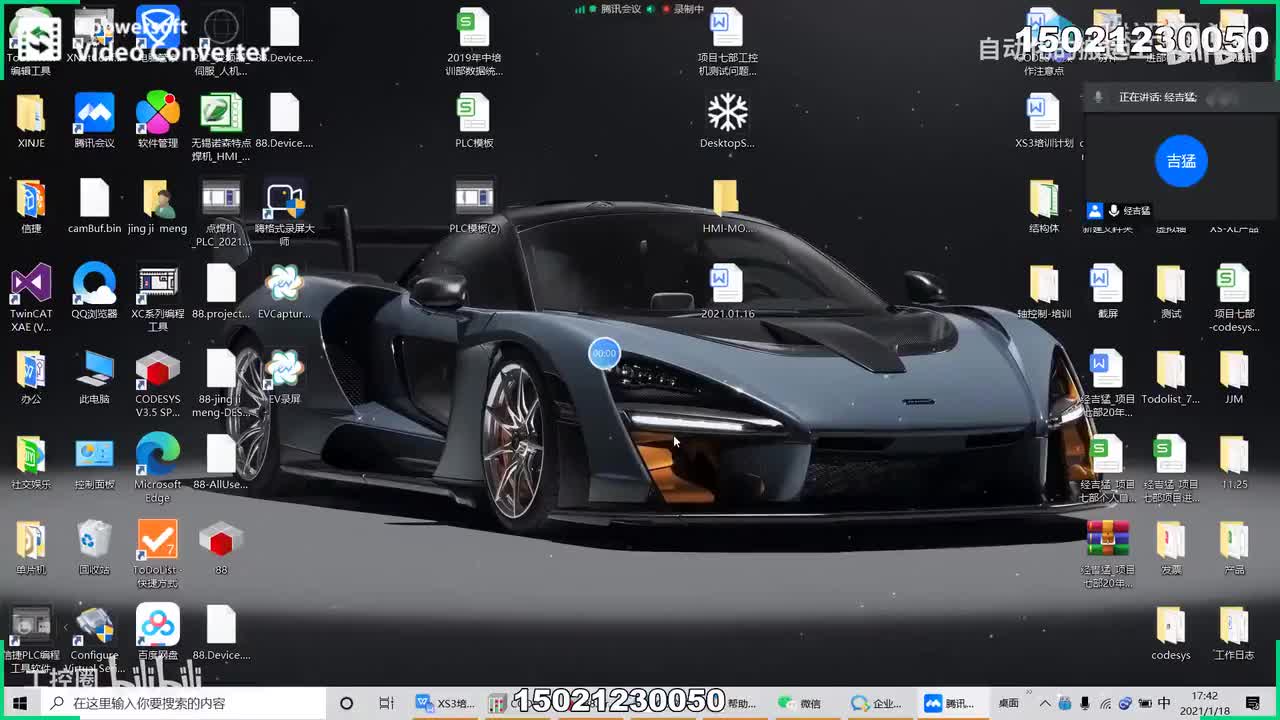Launch the ToDoList 快捷方式 shortcut
The height and width of the screenshot is (720, 1280).
pos(158,554)
